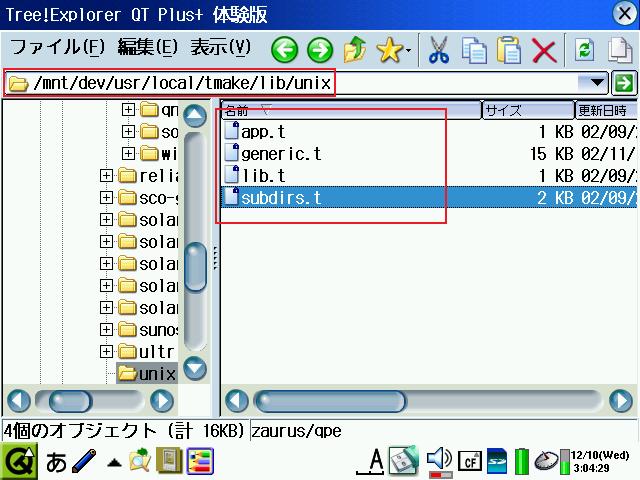
Task: Click file list scroll right arrow
Action: 621,401
